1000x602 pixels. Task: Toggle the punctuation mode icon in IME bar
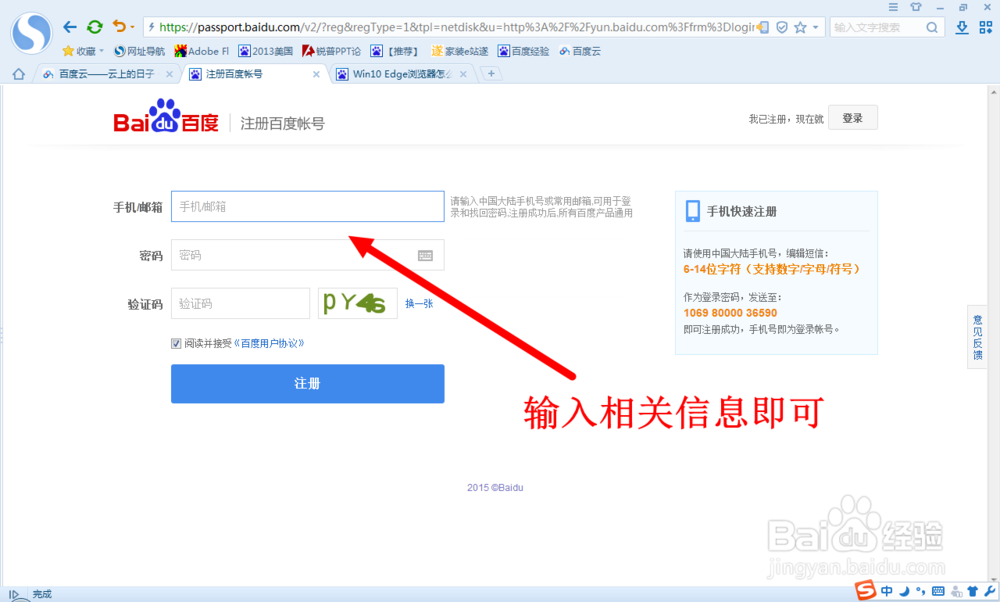coord(920,591)
